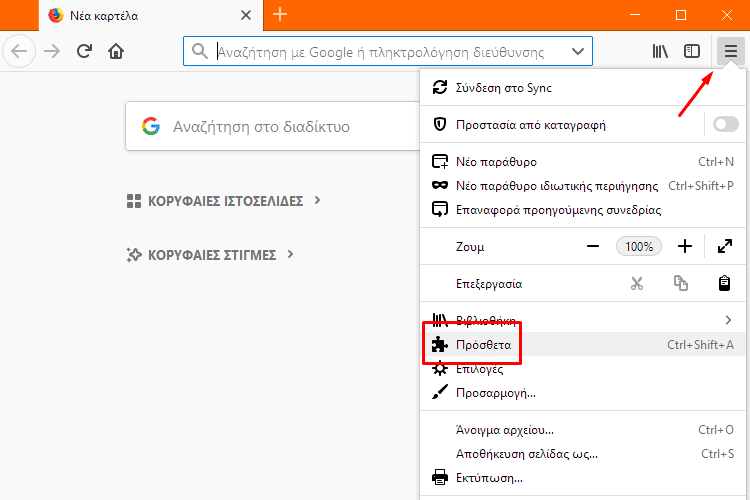Open the hamburger application menu button

click(x=730, y=51)
